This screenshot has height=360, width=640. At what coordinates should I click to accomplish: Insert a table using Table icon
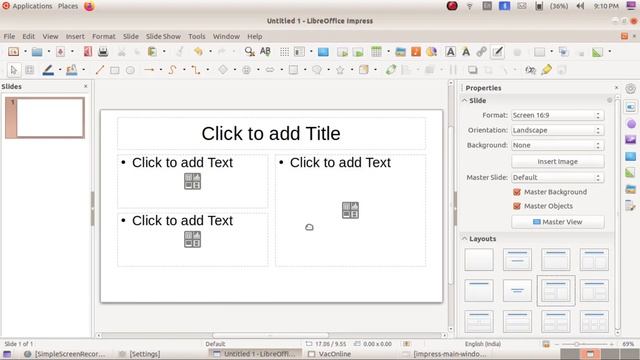pyautogui.click(x=376, y=52)
